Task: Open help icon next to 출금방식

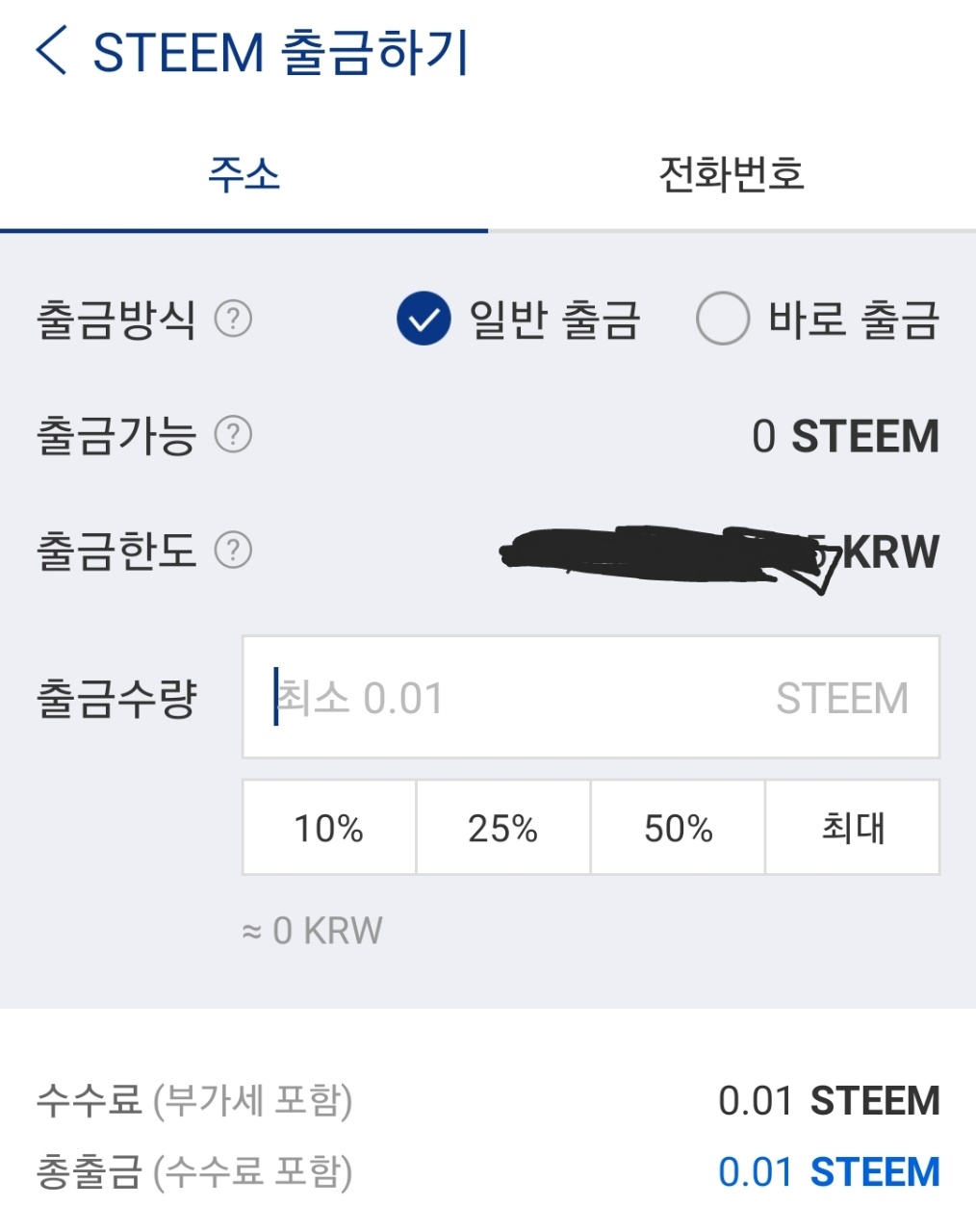Action: (x=233, y=319)
